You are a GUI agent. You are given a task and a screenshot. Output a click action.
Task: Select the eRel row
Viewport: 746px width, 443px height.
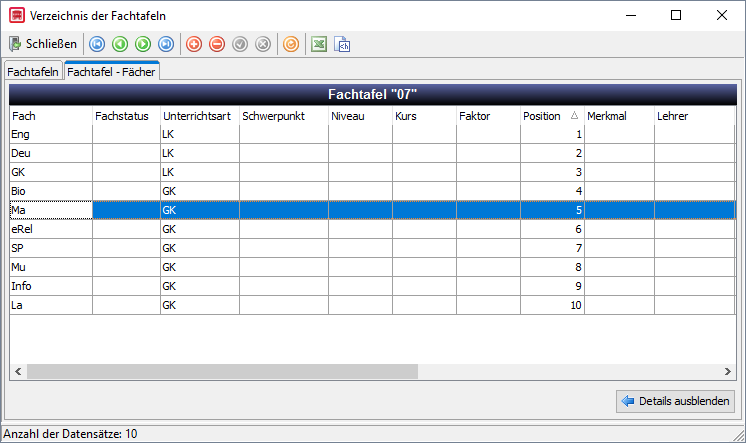[373, 229]
